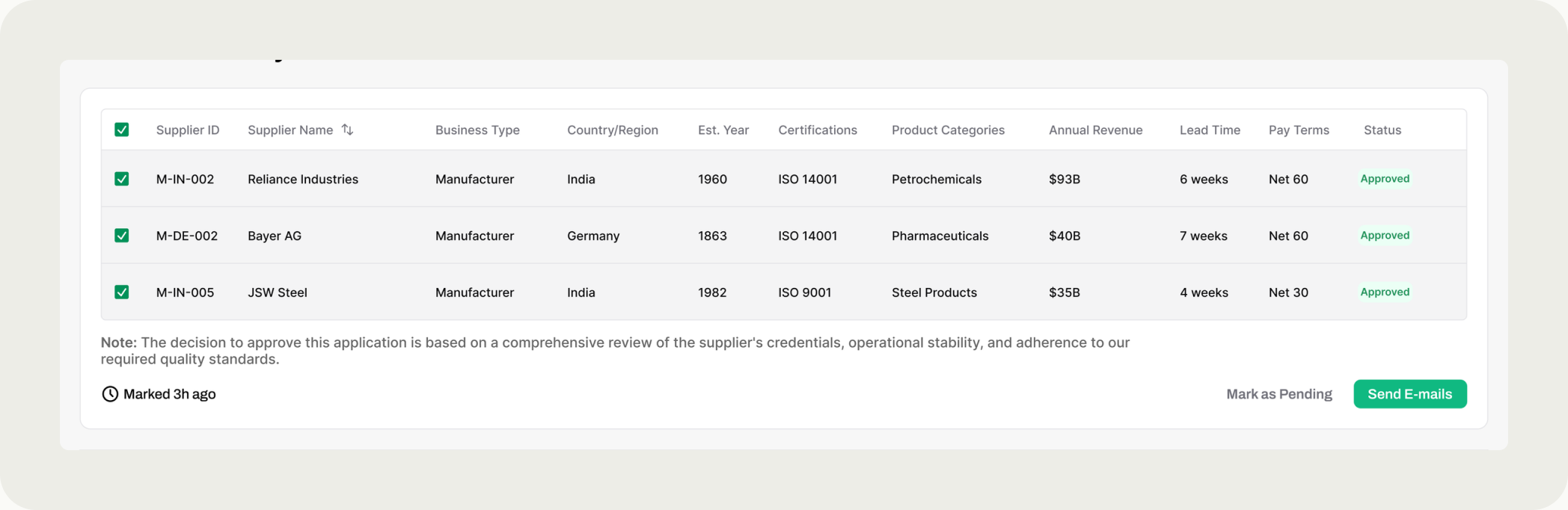Viewport: 1568px width, 510px height.
Task: Click the JSW Steel supplier name
Action: pyautogui.click(x=278, y=292)
